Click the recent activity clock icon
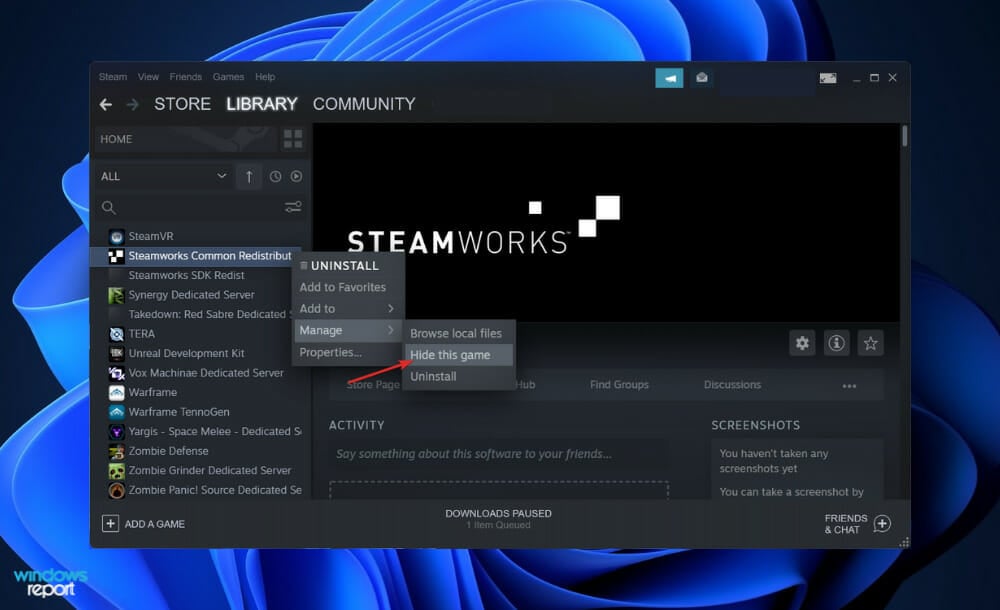Screen dimensions: 1000x610 (x=275, y=177)
